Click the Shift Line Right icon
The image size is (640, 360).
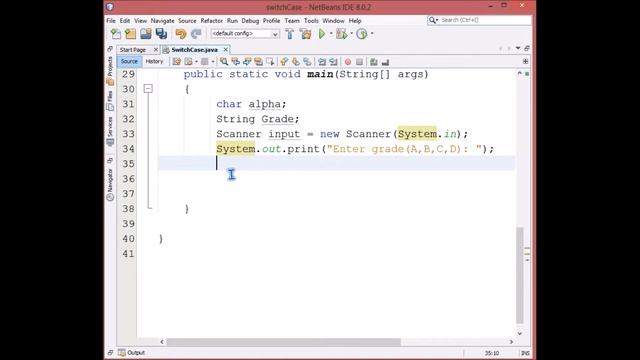coord(333,62)
